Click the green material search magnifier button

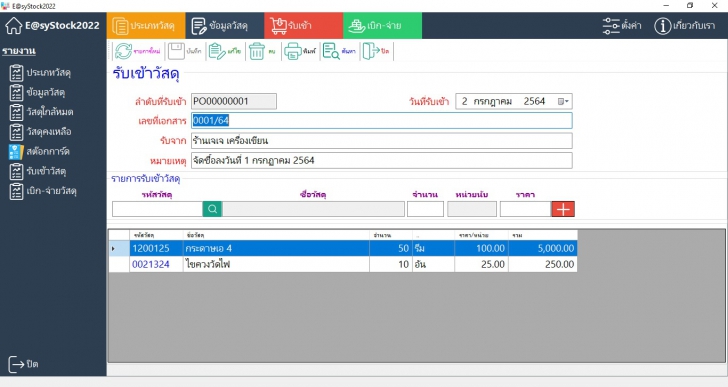click(212, 209)
